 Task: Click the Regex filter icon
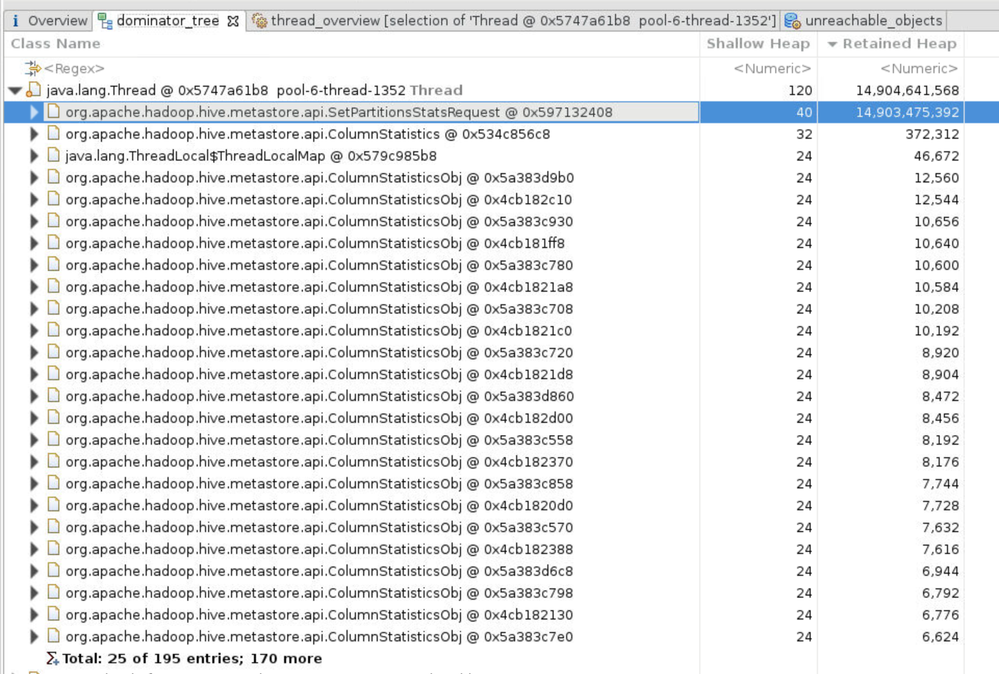click(32, 68)
